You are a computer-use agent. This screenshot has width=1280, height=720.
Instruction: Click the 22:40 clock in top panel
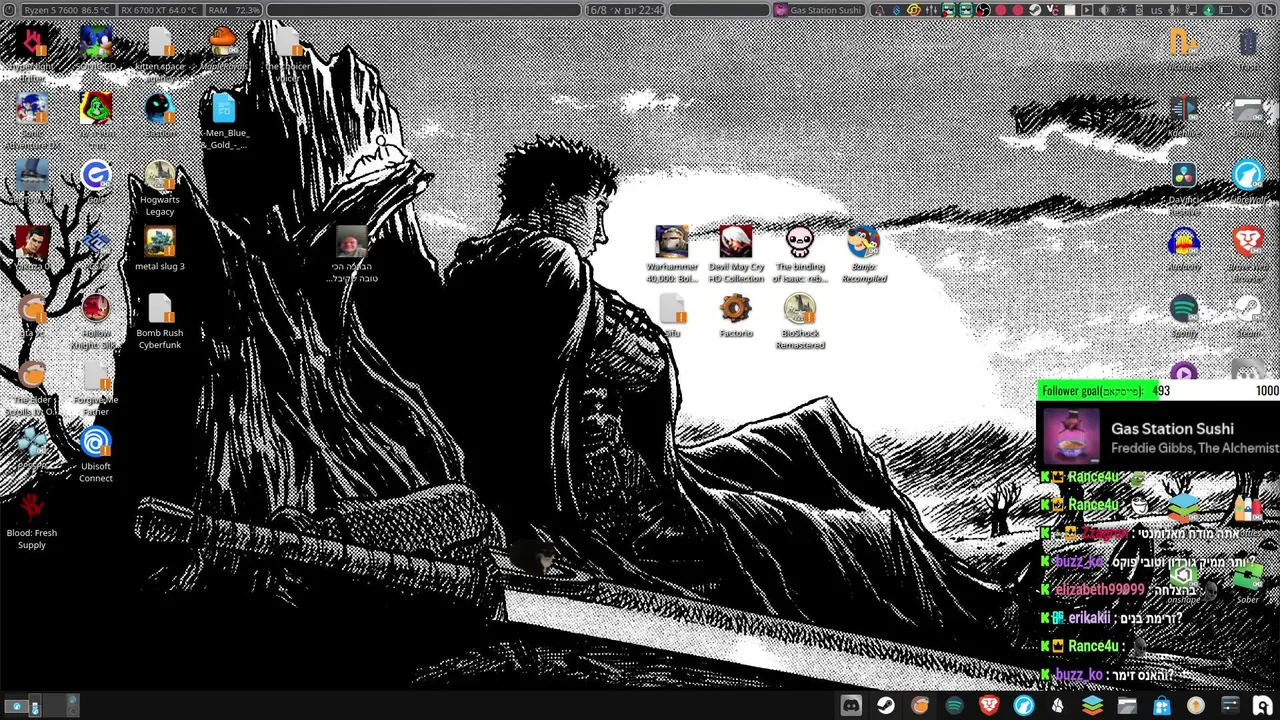tap(625, 10)
